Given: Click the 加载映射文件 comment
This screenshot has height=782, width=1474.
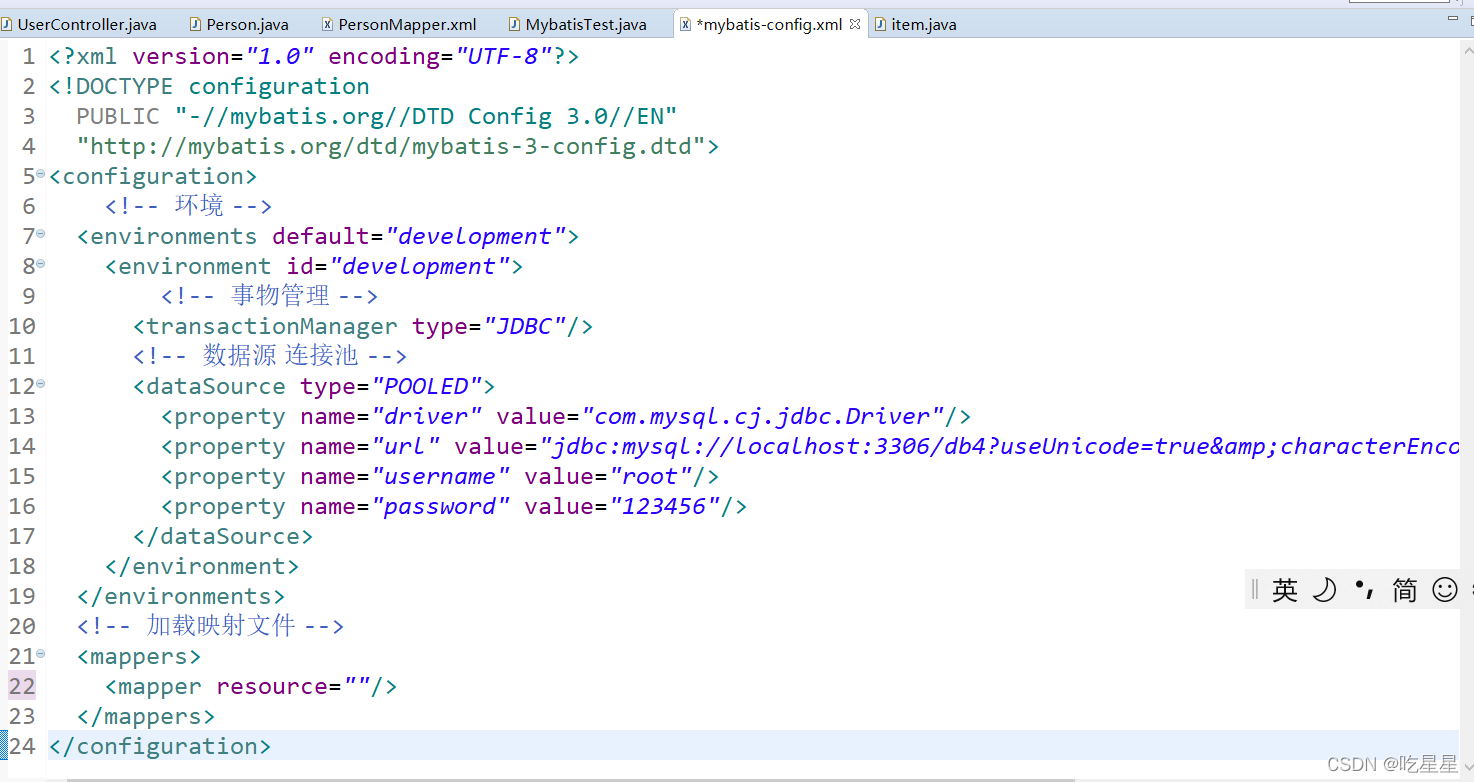Looking at the screenshot, I should click(x=210, y=626).
